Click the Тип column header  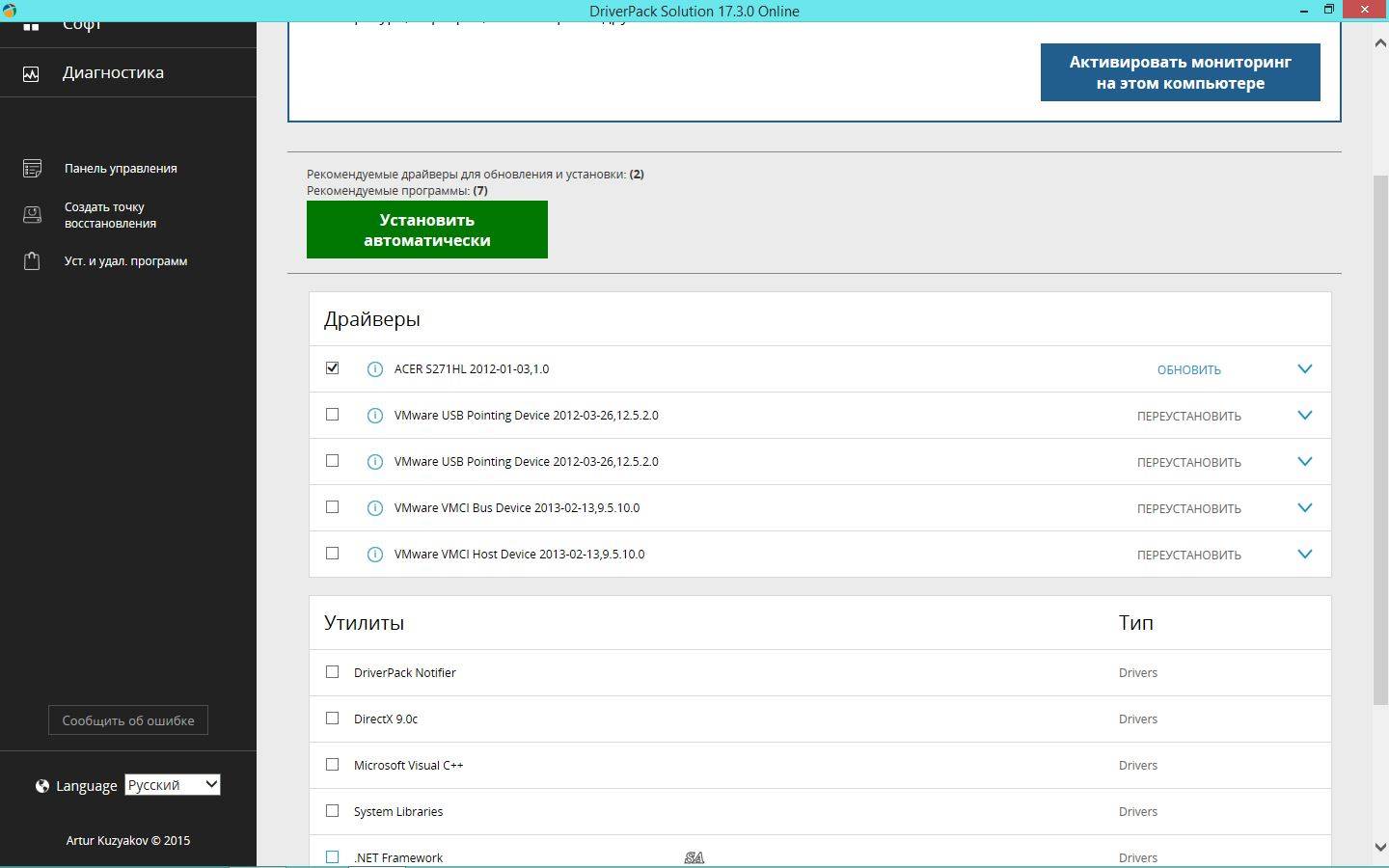pyautogui.click(x=1136, y=623)
